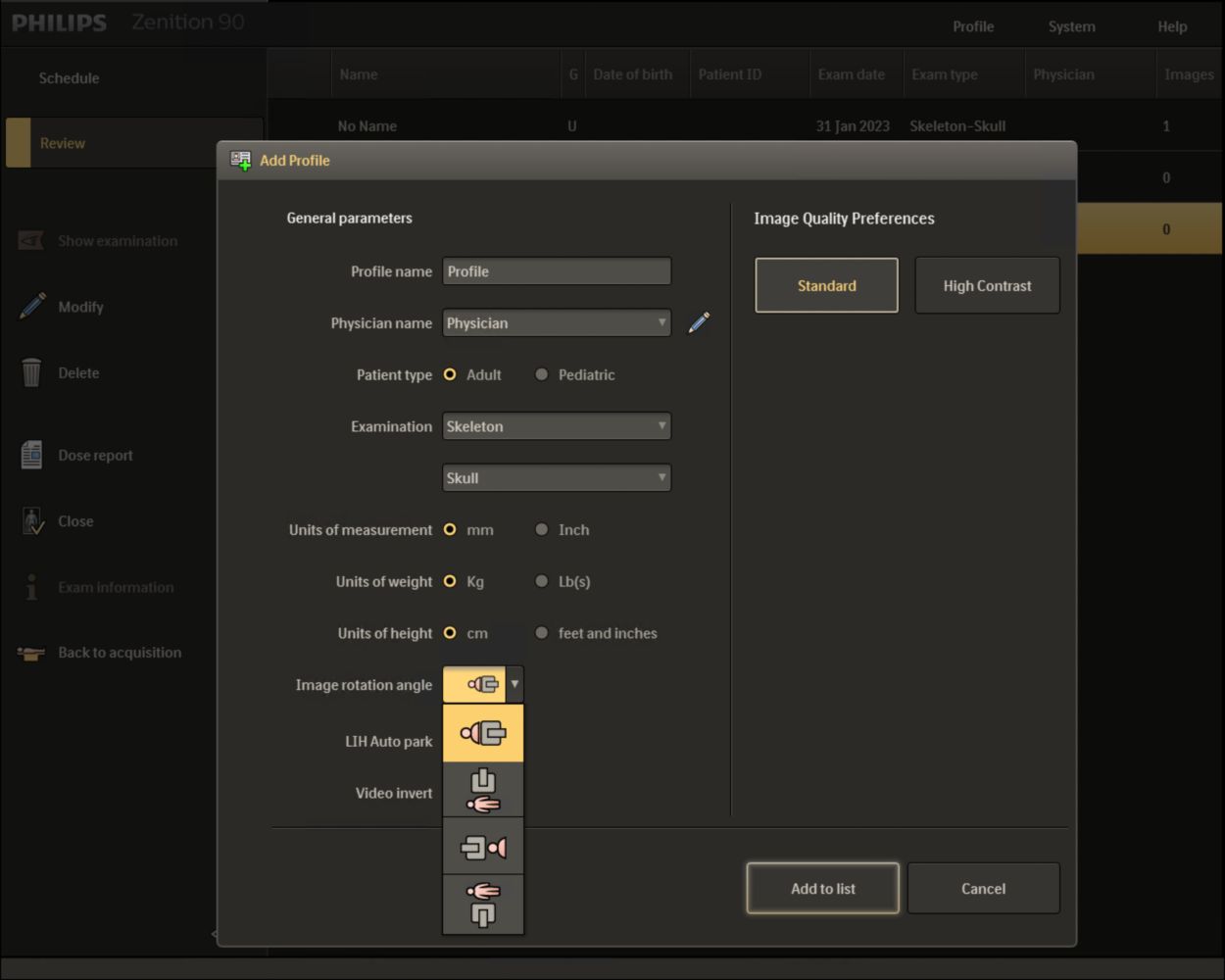Click the Dose report document icon
This screenshot has width=1225, height=980.
pyautogui.click(x=31, y=455)
